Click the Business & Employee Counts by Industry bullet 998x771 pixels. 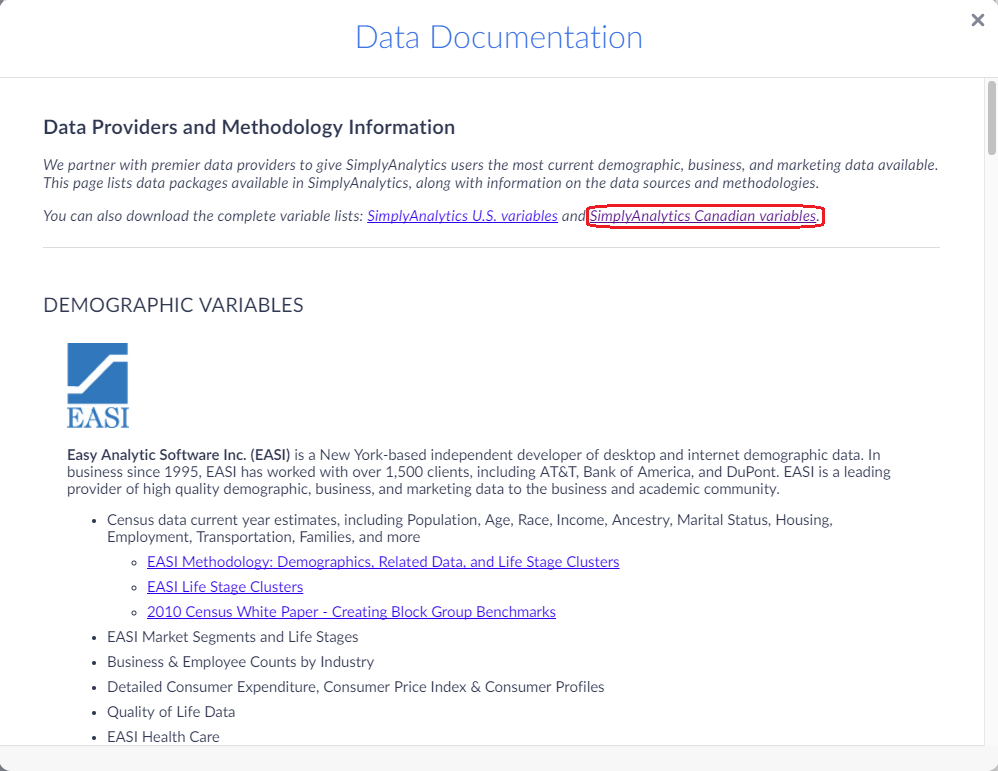tap(240, 662)
